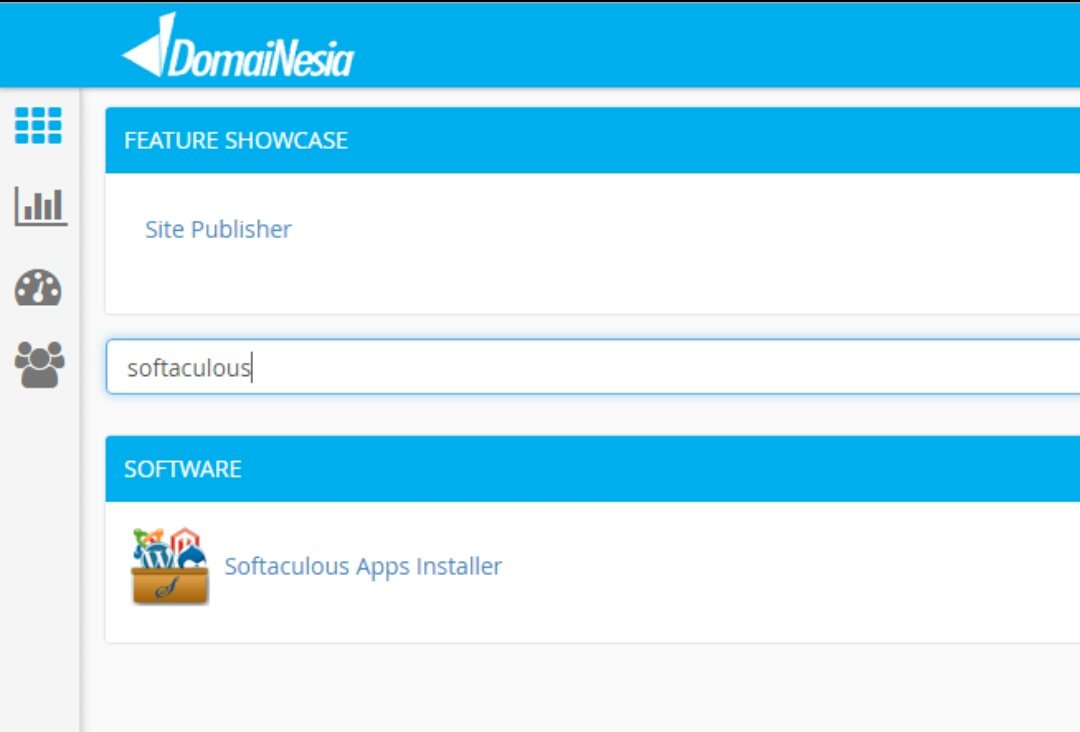1080x732 pixels.
Task: Click the DomaiNesia logo
Action: point(238,45)
